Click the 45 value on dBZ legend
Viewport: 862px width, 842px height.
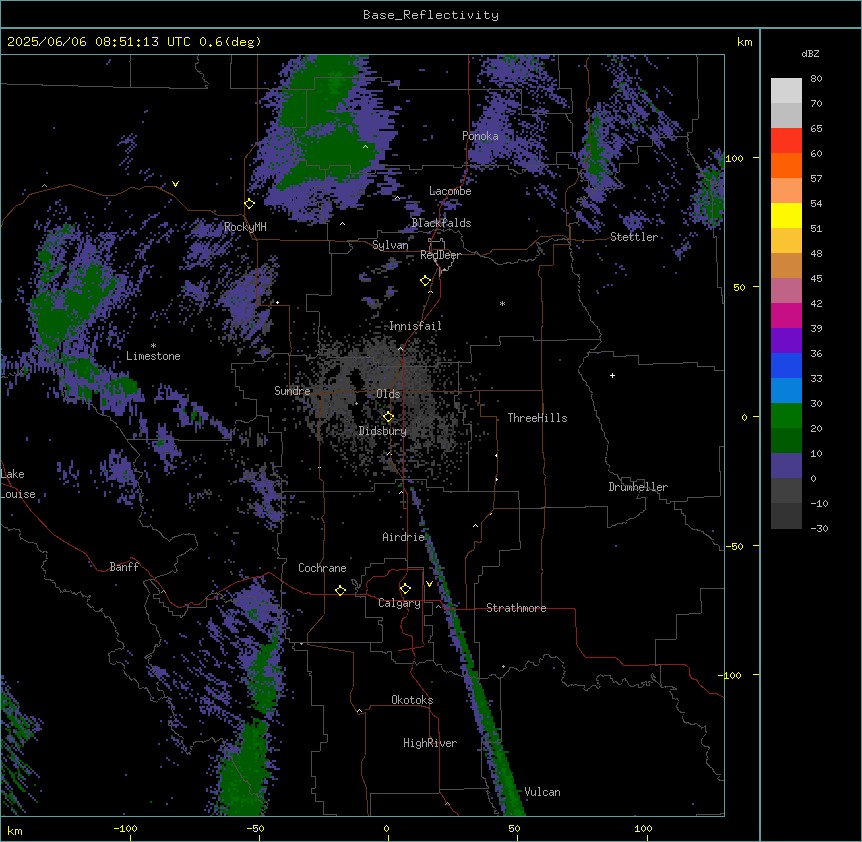tap(816, 279)
